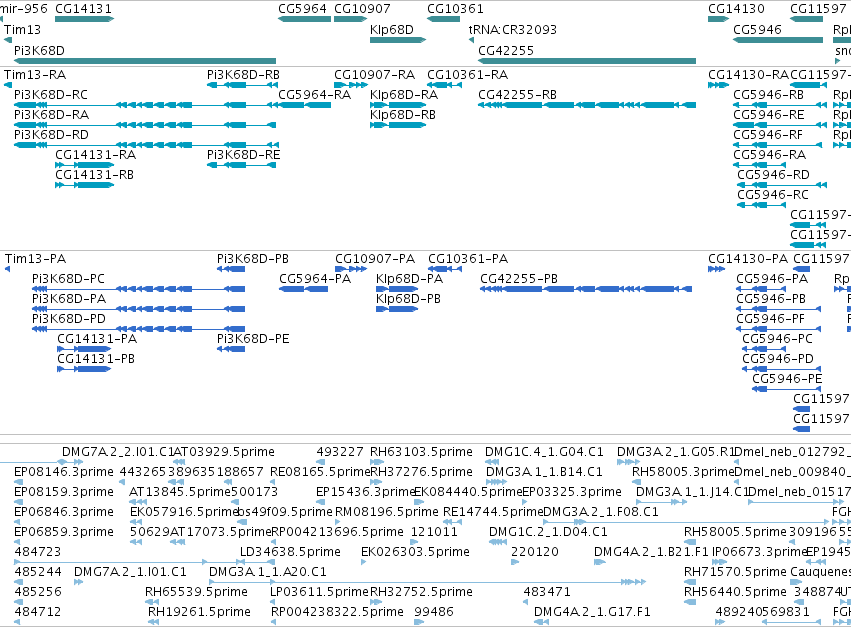Click the RE08165.5prime EST label
Image resolution: width=851 pixels, height=627 pixels.
(320, 472)
